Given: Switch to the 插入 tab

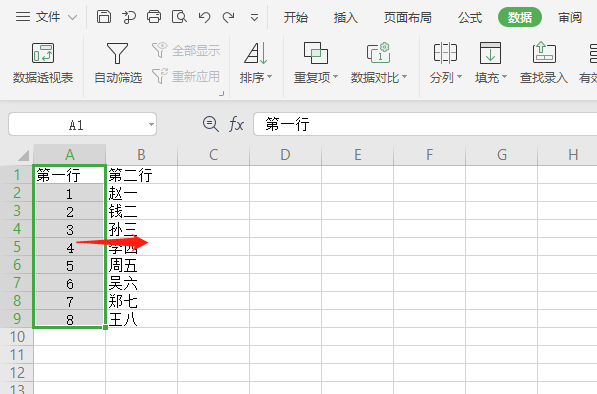Looking at the screenshot, I should point(346,18).
